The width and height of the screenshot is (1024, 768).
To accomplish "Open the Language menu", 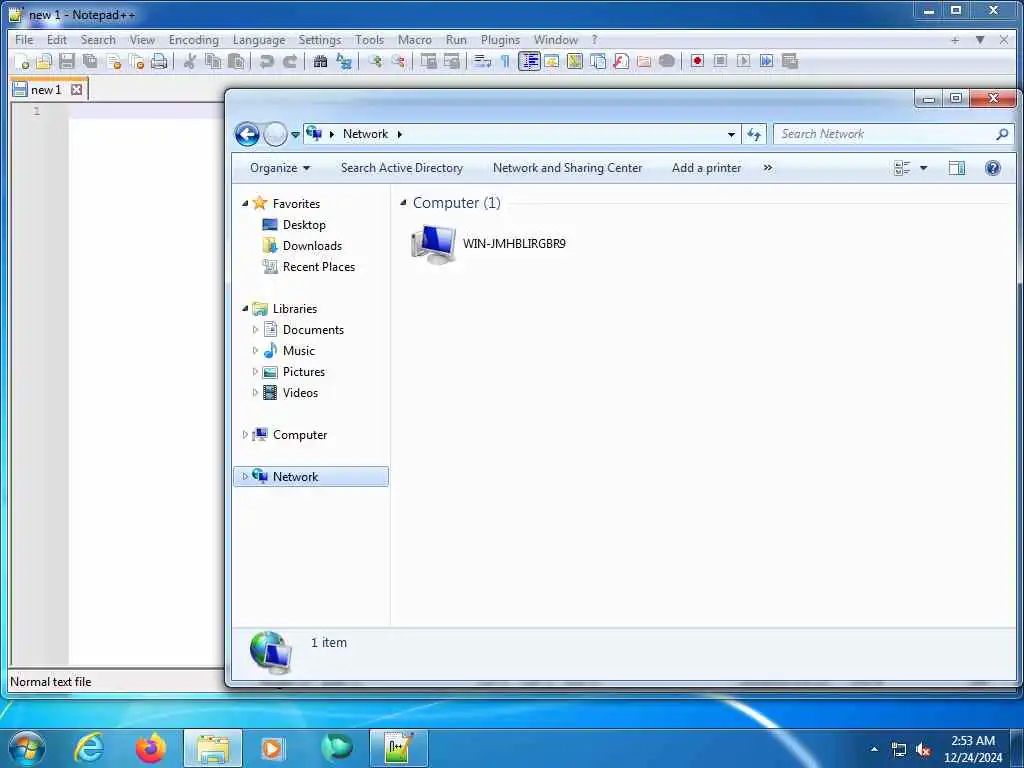I will (x=259, y=40).
